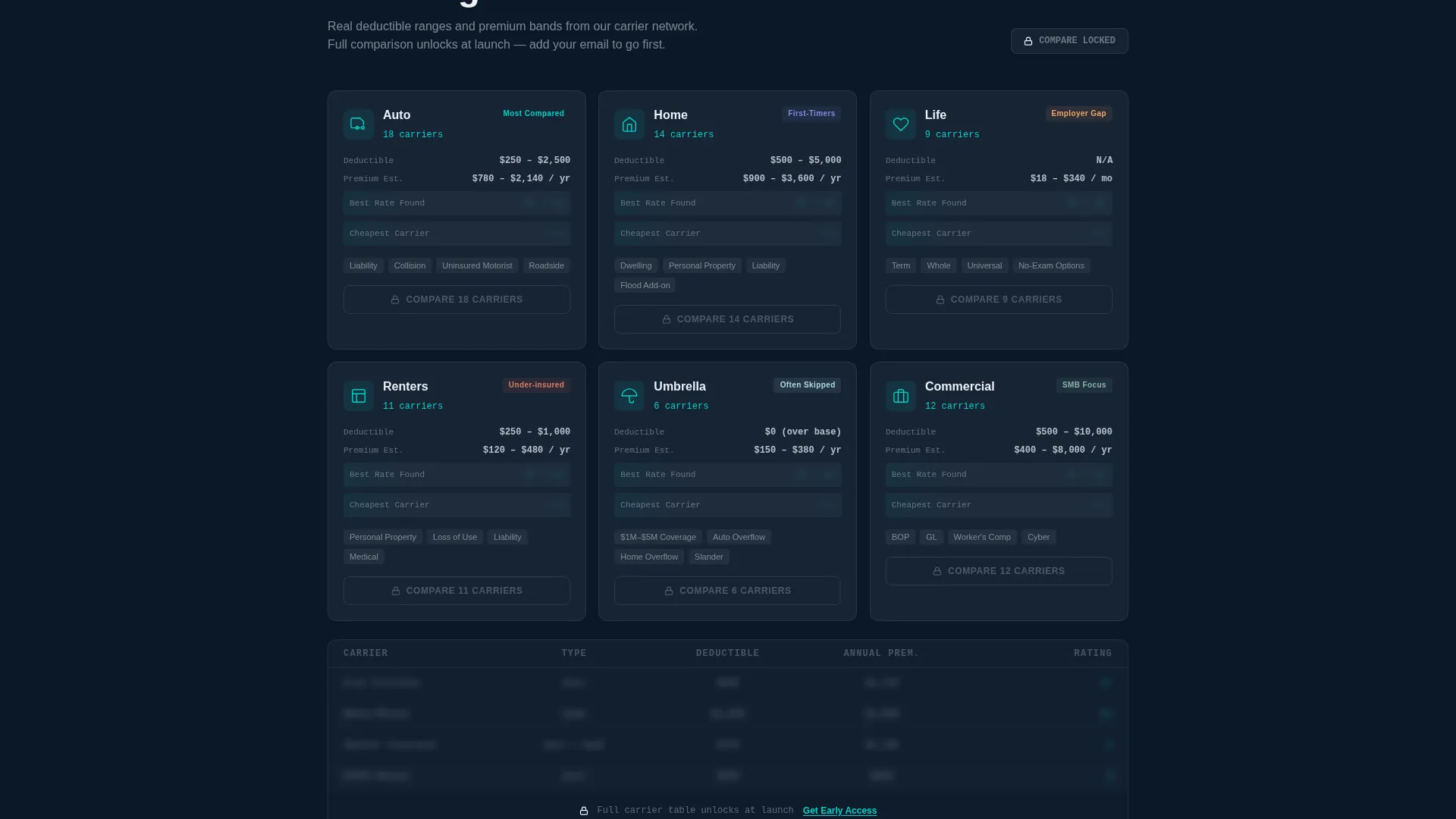Select the Worker's Comp tag
1456x819 pixels.
(x=981, y=537)
